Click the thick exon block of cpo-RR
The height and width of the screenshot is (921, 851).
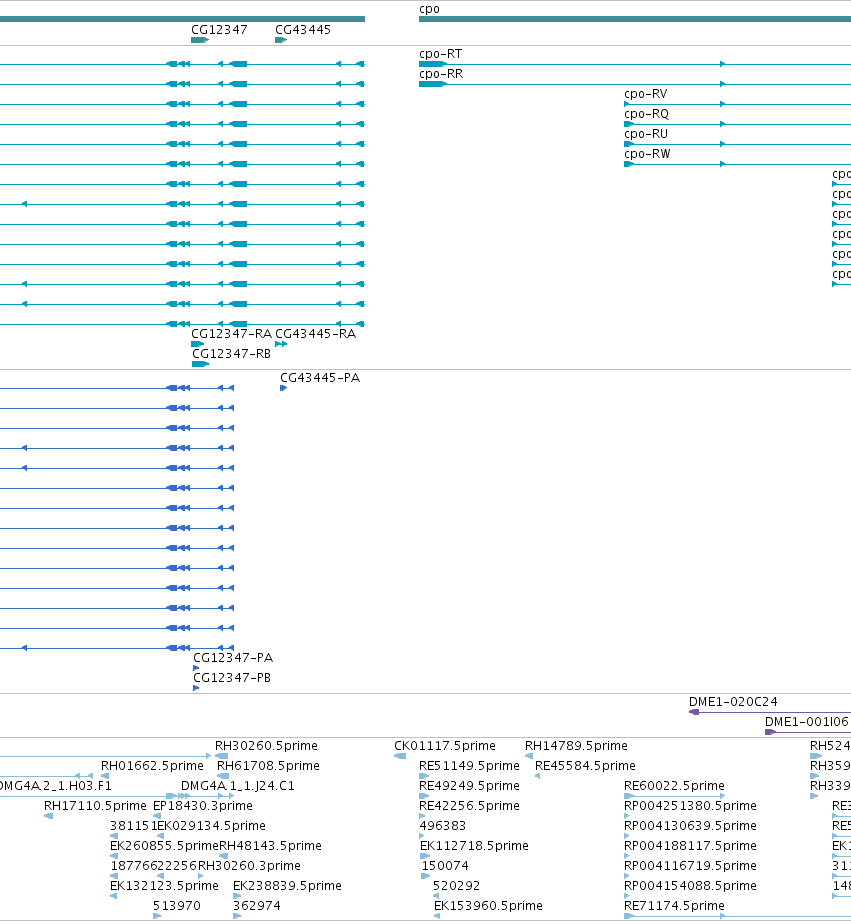tap(432, 84)
